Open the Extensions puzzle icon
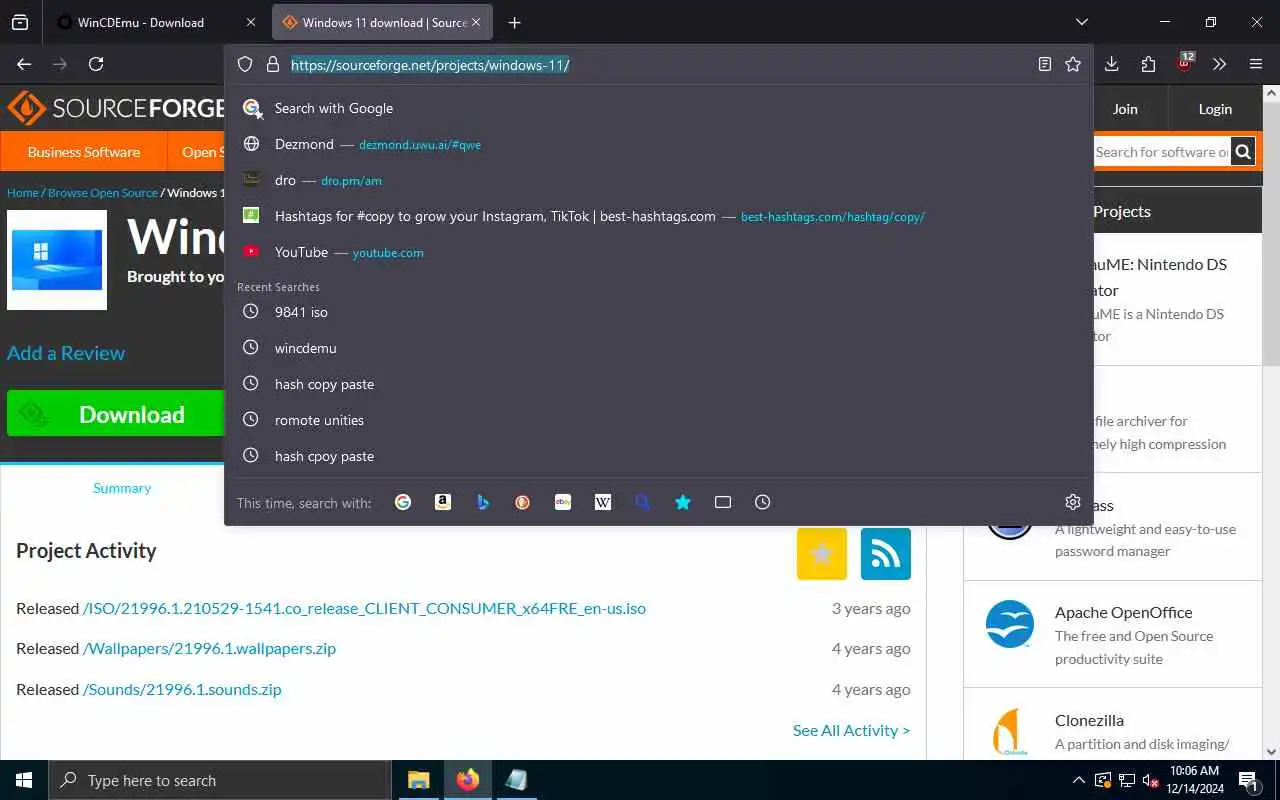This screenshot has width=1280, height=800. click(1148, 64)
